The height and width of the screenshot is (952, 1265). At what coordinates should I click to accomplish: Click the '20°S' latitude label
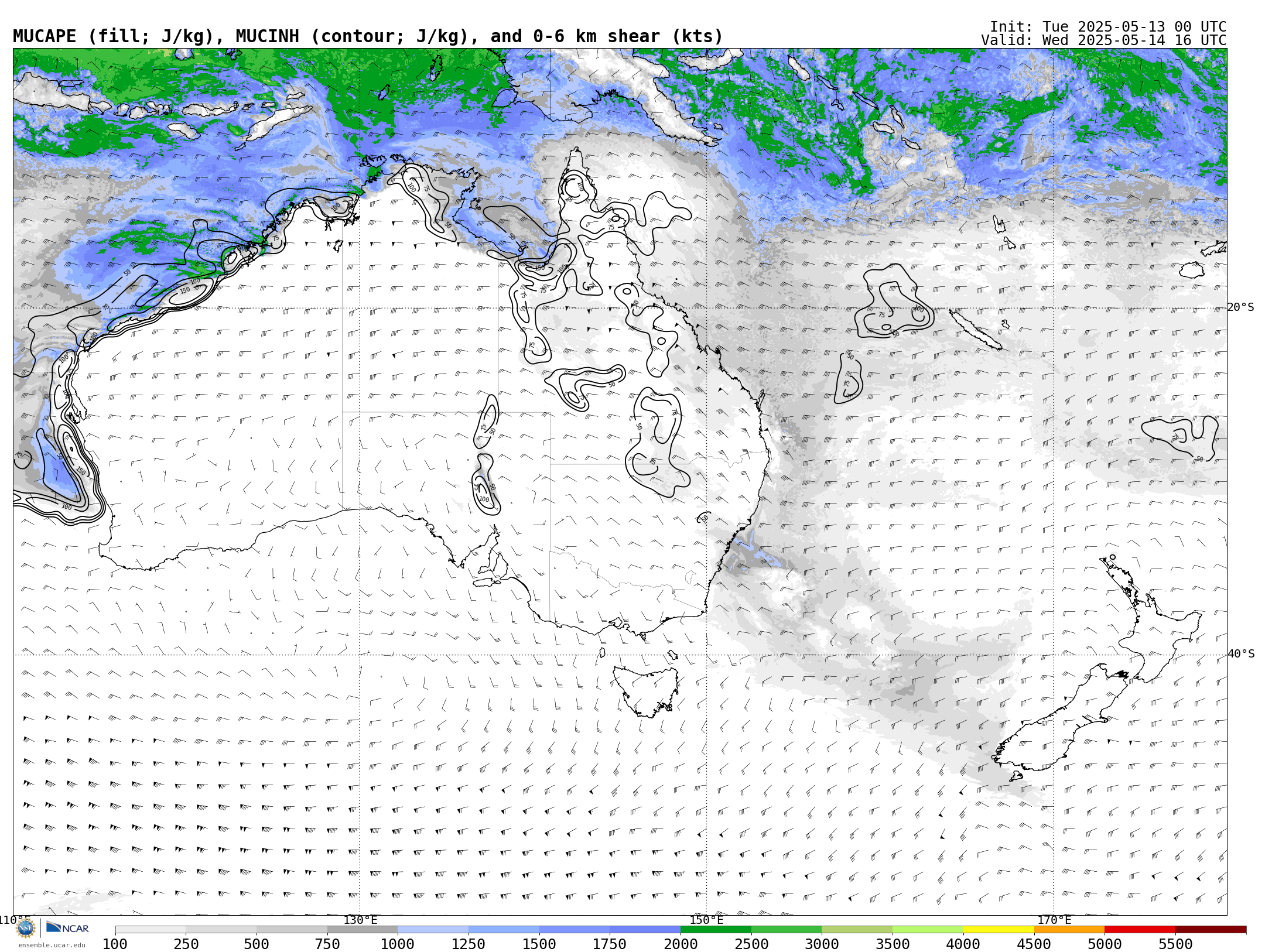pos(1241,307)
